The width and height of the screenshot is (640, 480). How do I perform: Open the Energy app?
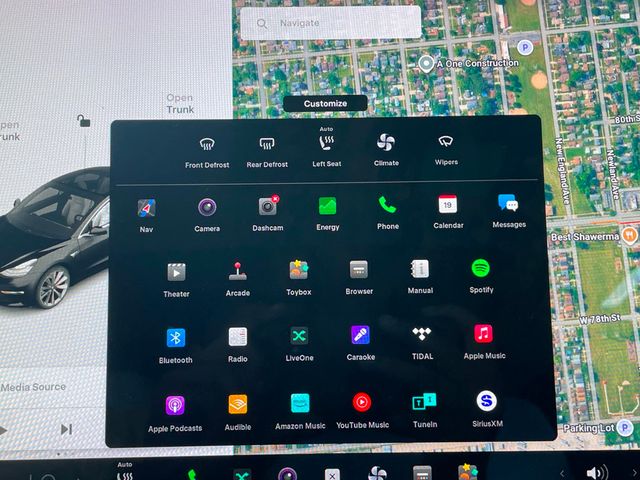327,207
